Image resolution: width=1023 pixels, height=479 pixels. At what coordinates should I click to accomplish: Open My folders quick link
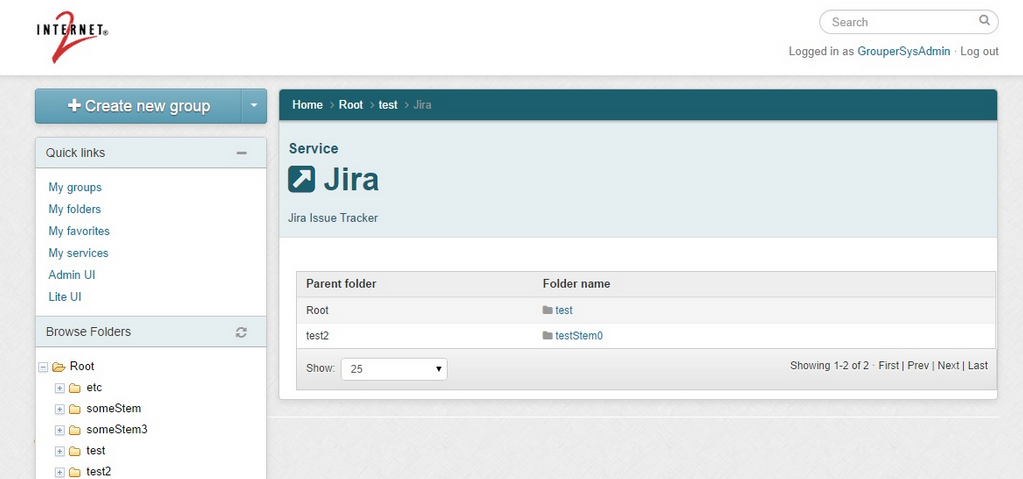(74, 209)
